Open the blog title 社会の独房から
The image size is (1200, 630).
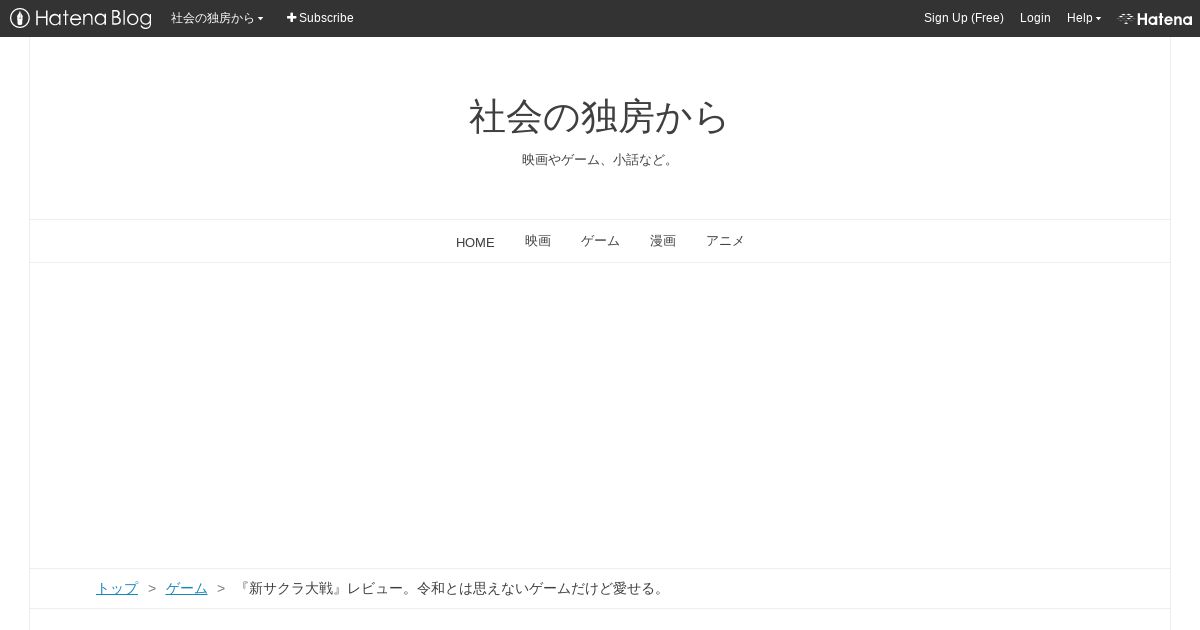point(599,117)
